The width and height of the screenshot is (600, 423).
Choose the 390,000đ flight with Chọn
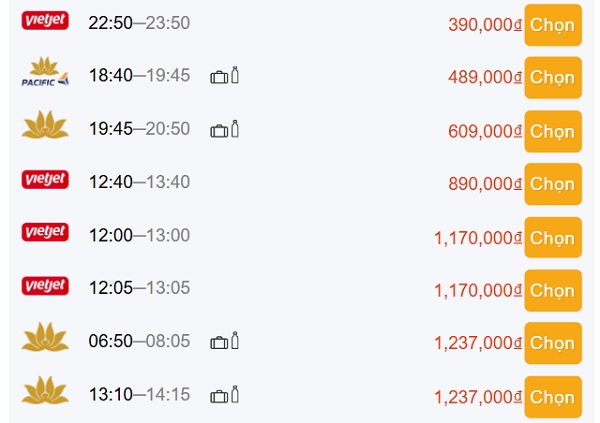[x=553, y=25]
